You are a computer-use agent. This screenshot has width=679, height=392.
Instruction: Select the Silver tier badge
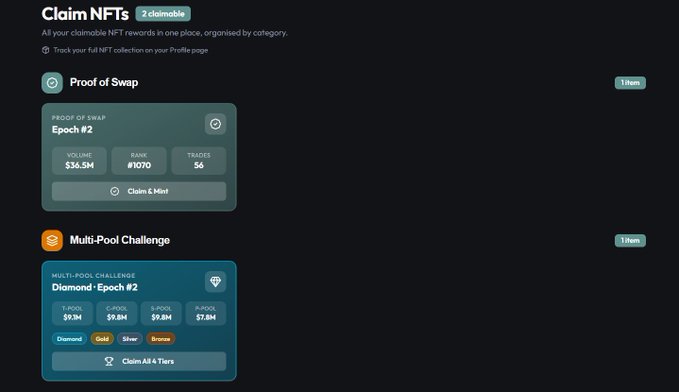tap(129, 339)
